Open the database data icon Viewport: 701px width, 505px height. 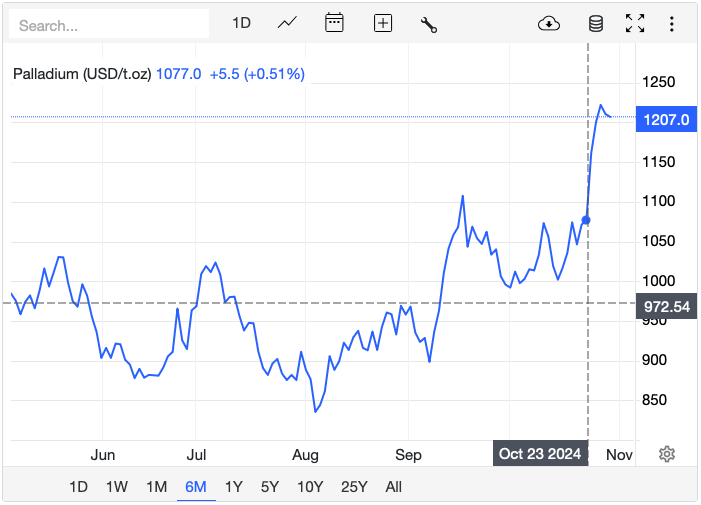595,24
